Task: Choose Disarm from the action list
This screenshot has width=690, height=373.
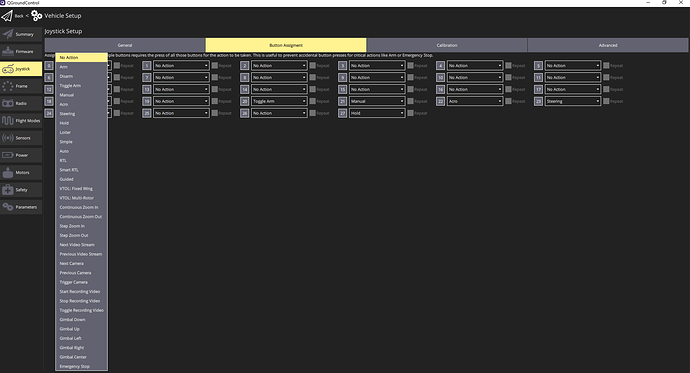Action: [81, 76]
